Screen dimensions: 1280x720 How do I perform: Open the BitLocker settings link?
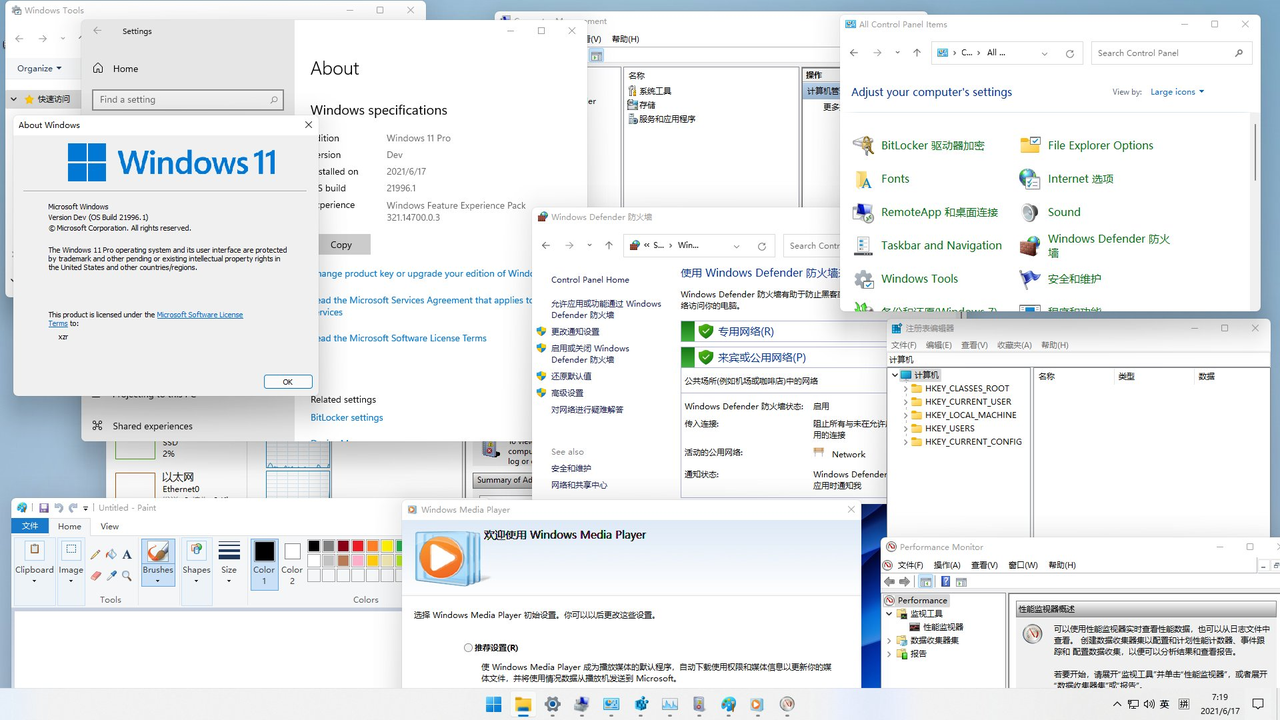[x=346, y=417]
